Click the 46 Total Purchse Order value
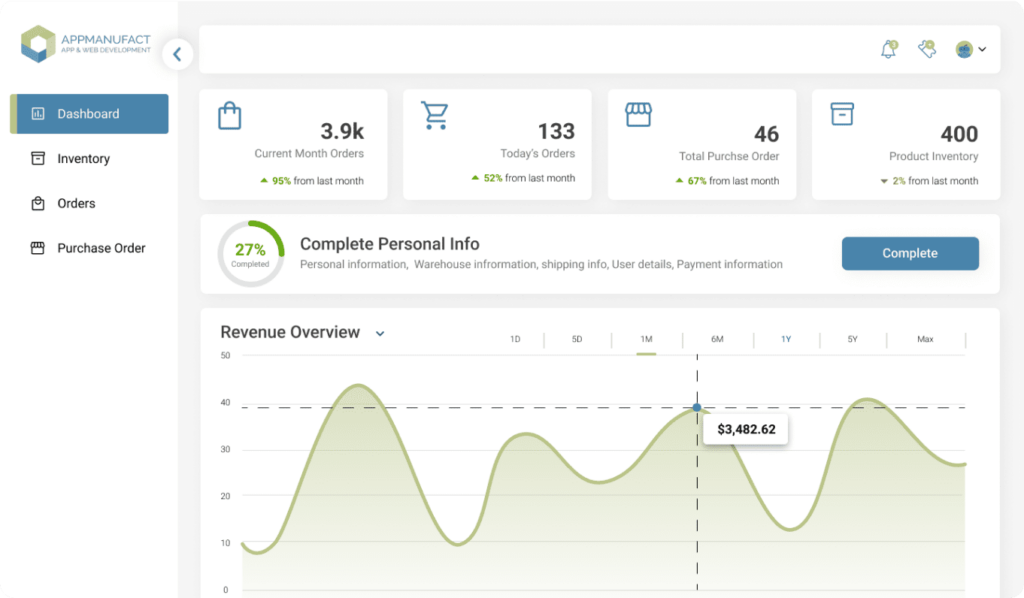1024x598 pixels. tap(766, 134)
